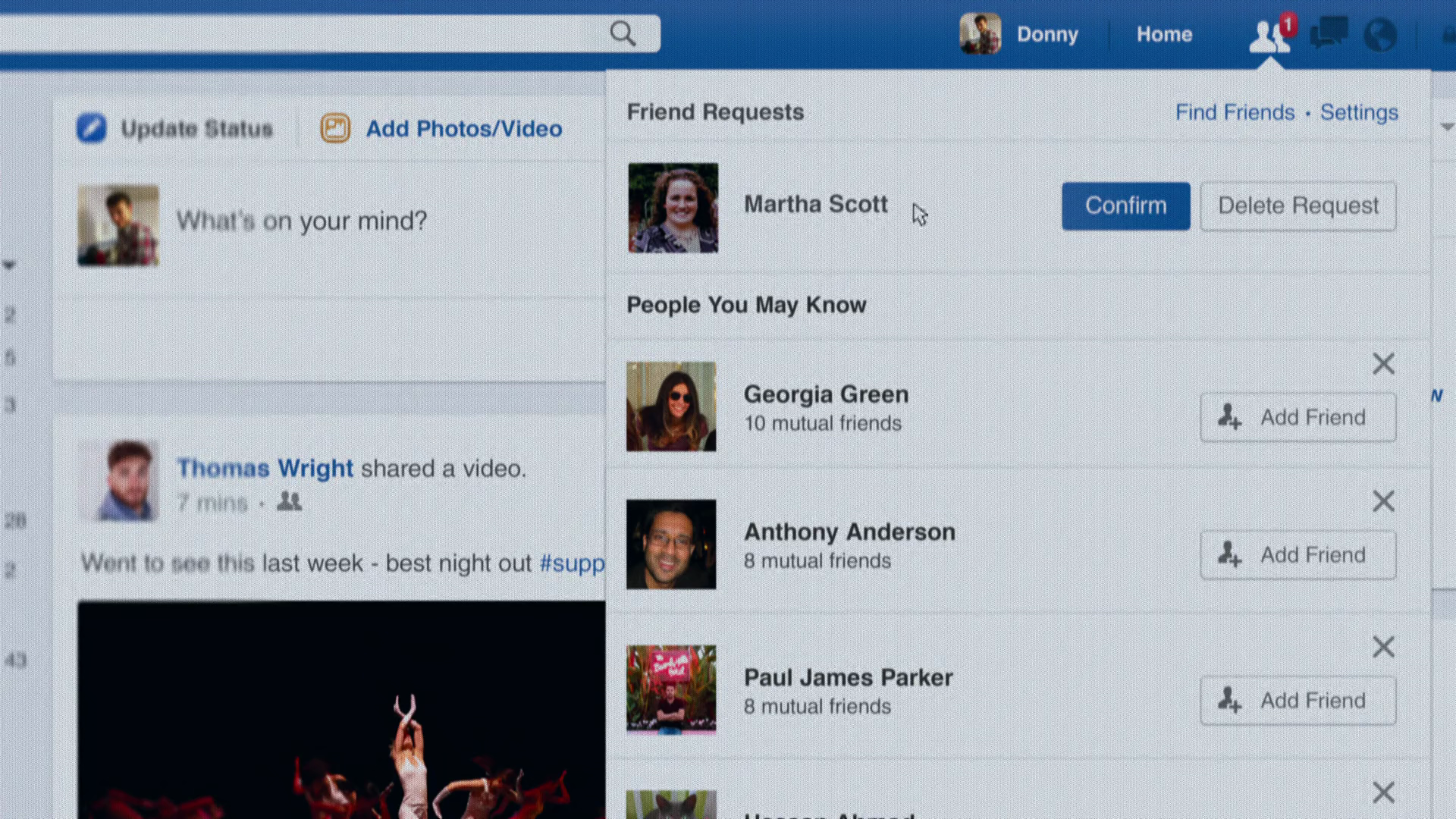Add Georgia Green as a friend
The width and height of the screenshot is (1456, 819).
1298,417
